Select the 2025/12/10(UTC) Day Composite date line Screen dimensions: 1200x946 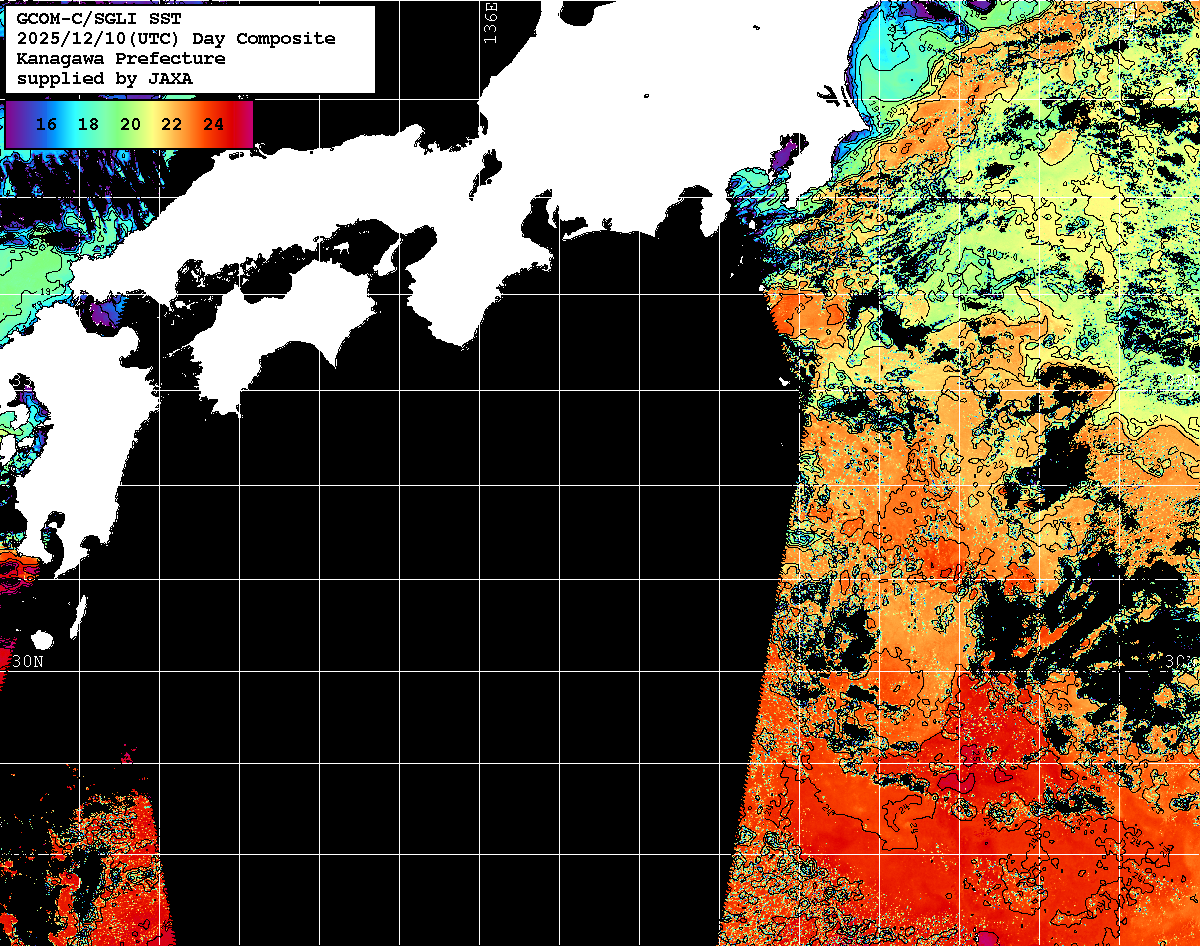pyautogui.click(x=175, y=39)
